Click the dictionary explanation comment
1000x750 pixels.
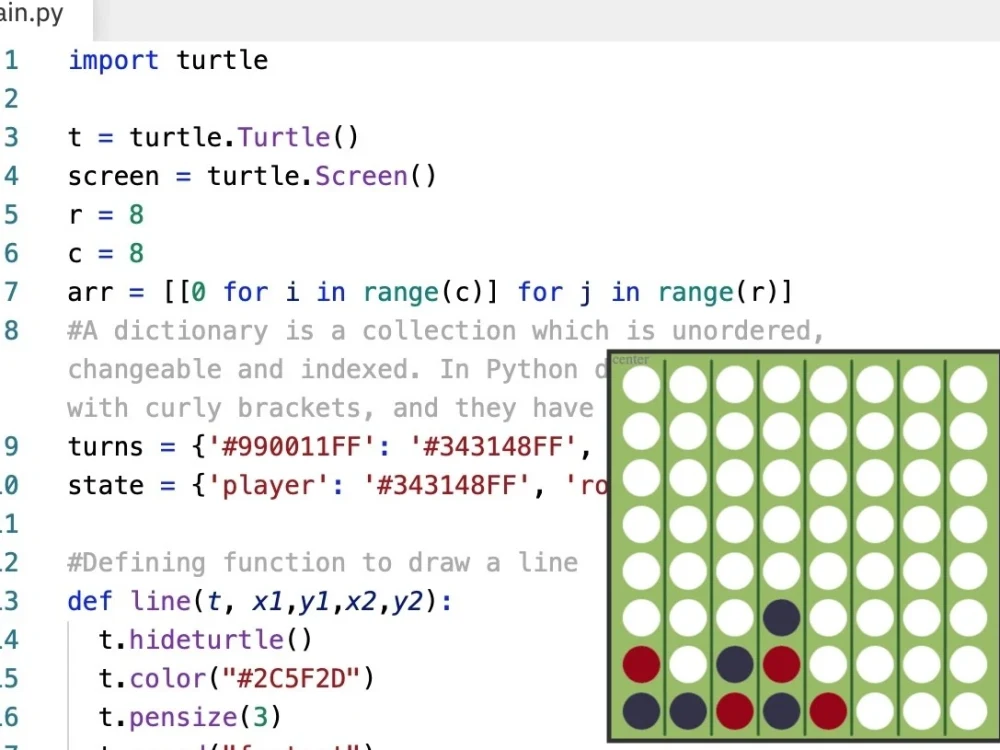click(300, 330)
